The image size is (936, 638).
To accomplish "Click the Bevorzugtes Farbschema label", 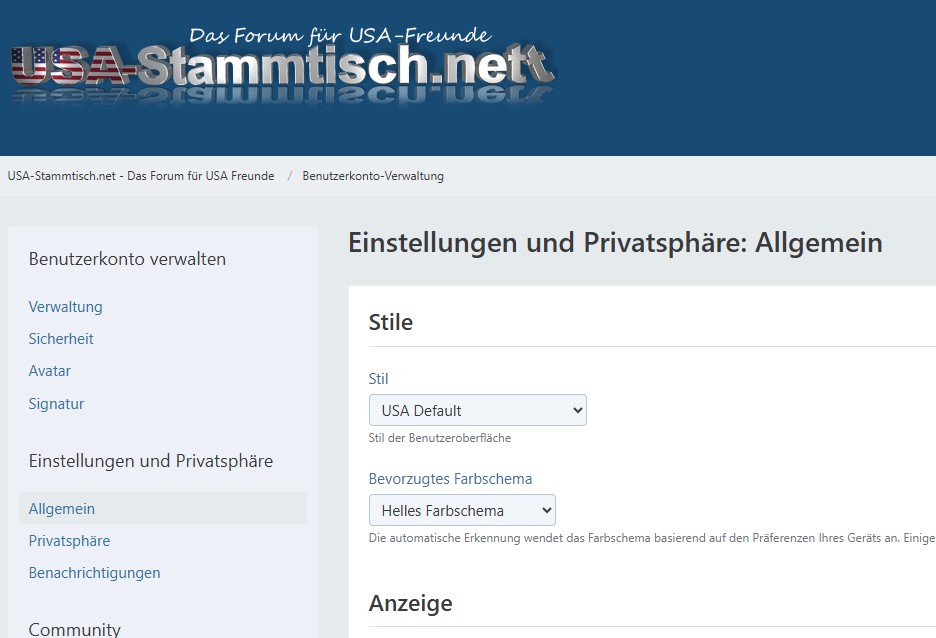I will click(450, 479).
